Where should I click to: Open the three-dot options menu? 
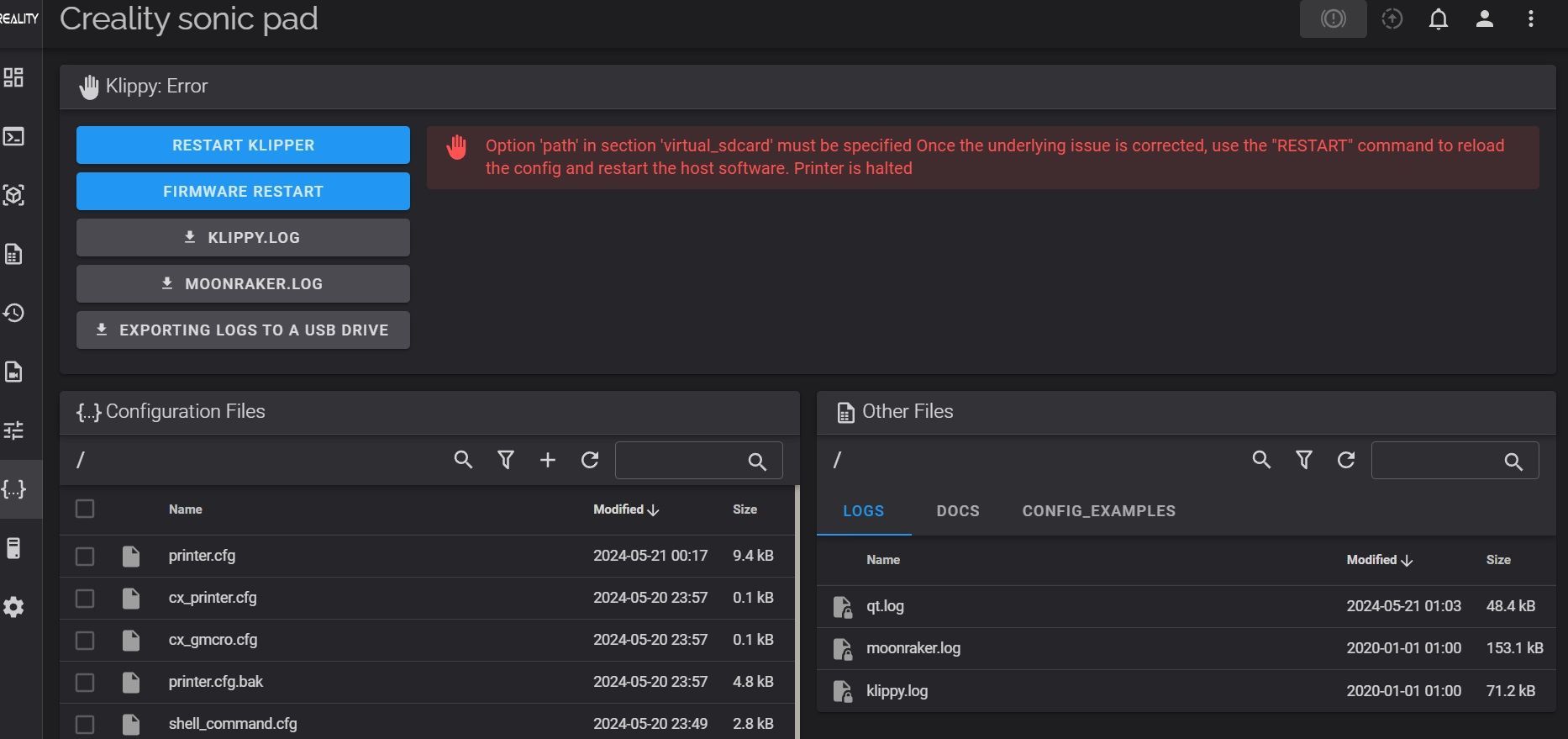coord(1530,18)
